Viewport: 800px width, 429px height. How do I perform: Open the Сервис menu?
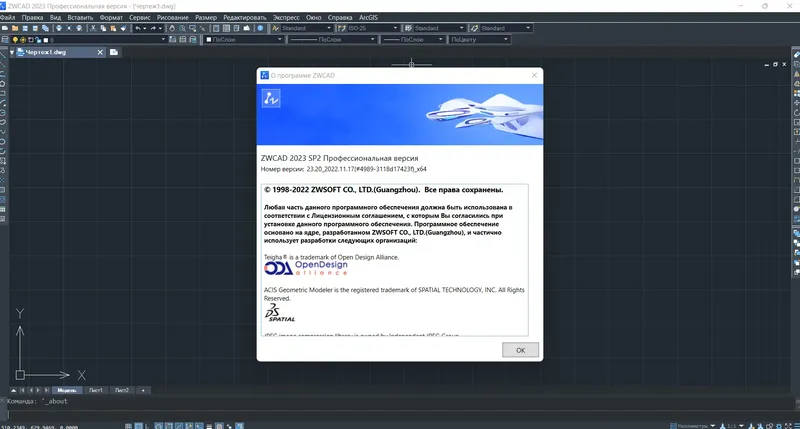coord(140,17)
